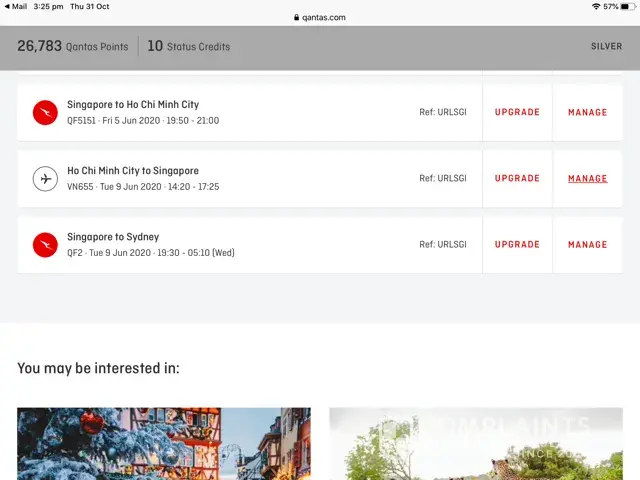Click plane icon beside flight VN655
This screenshot has width=640, height=480.
click(x=45, y=179)
